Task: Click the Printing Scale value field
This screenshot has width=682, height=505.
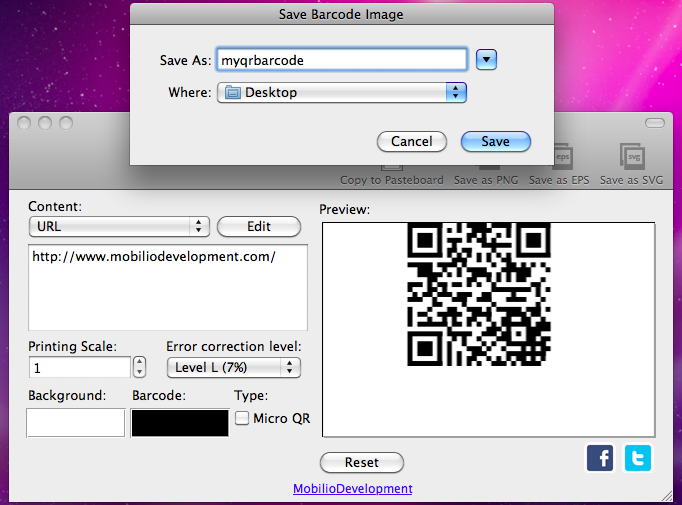Action: coord(80,368)
